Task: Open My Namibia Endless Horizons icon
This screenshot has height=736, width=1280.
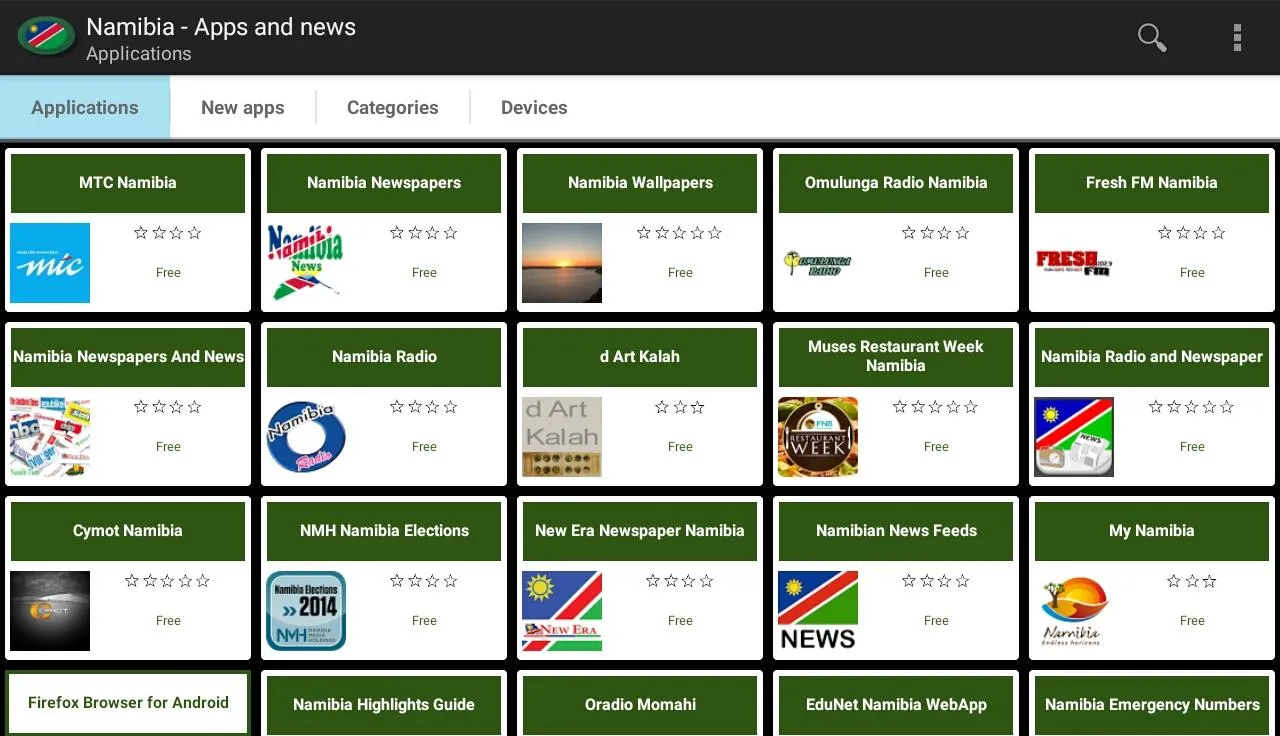Action: pyautogui.click(x=1074, y=611)
